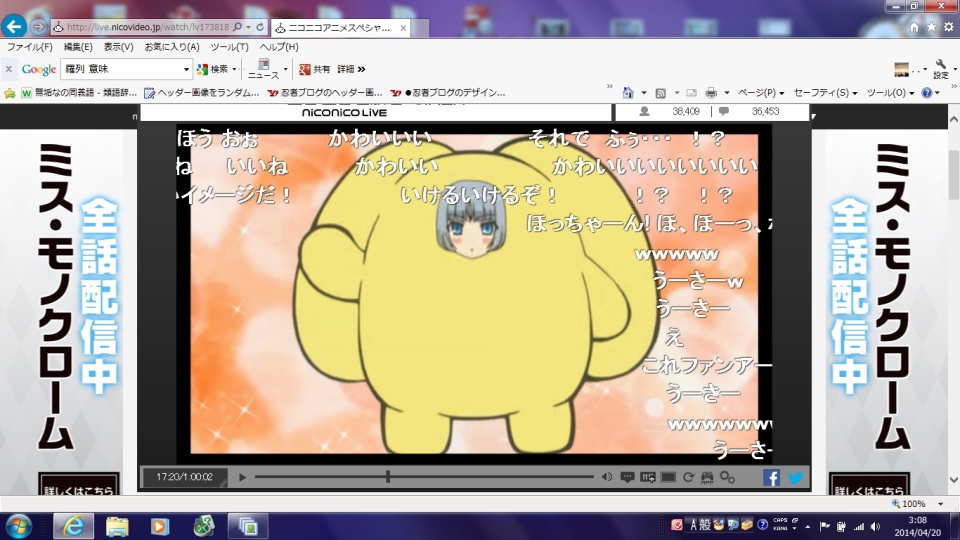The height and width of the screenshot is (540, 960).
Task: Refresh the page via address bar icon
Action: tap(260, 27)
